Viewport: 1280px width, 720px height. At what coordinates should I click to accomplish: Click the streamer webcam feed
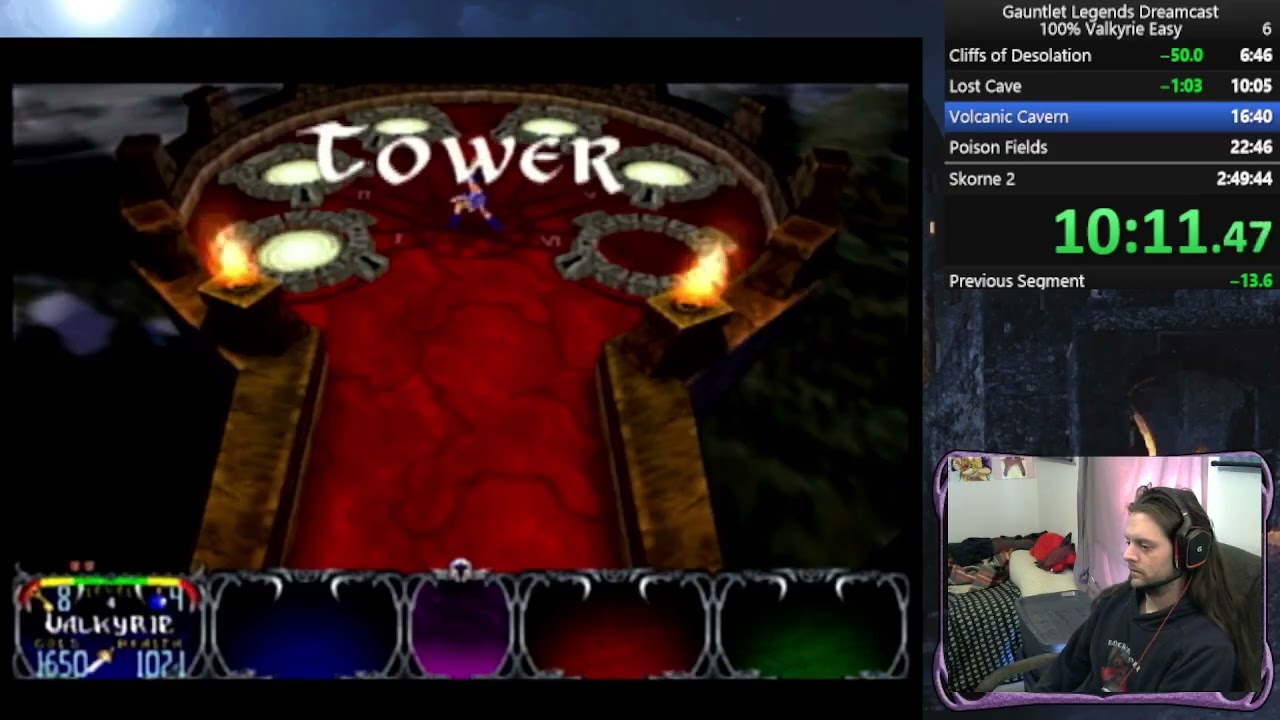[x=1105, y=577]
